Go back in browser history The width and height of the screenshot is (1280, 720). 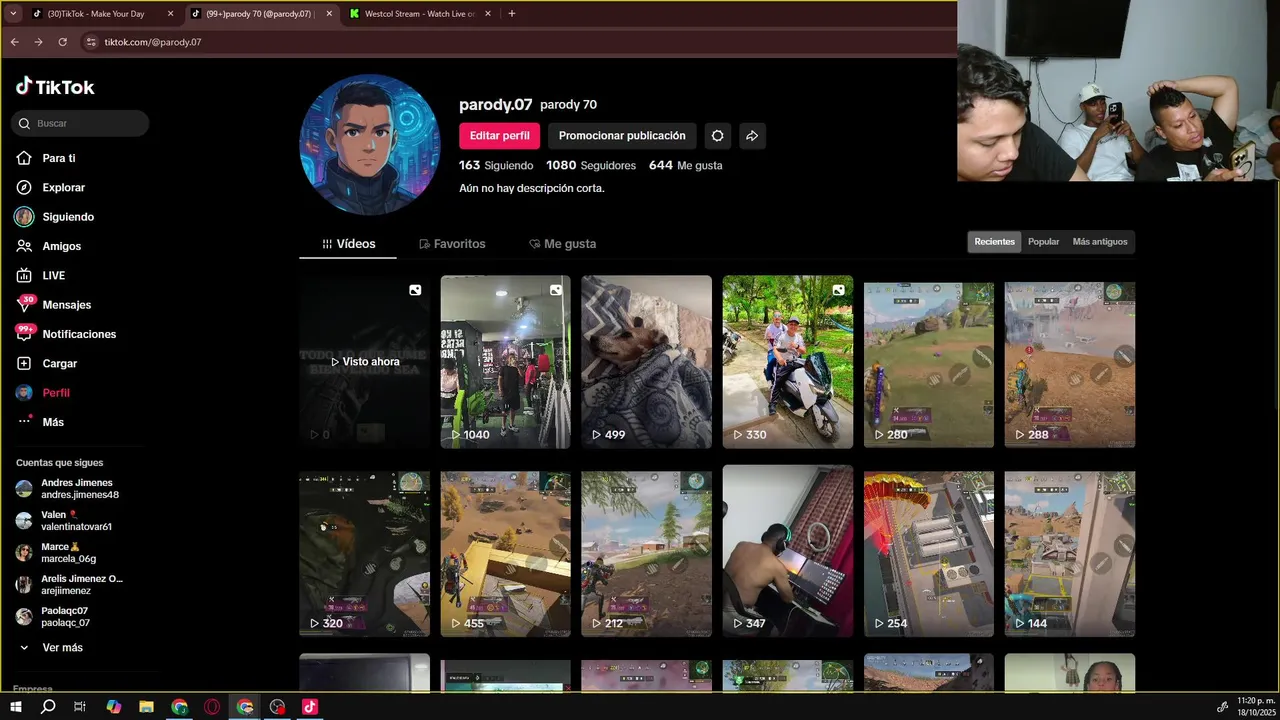pyautogui.click(x=14, y=42)
